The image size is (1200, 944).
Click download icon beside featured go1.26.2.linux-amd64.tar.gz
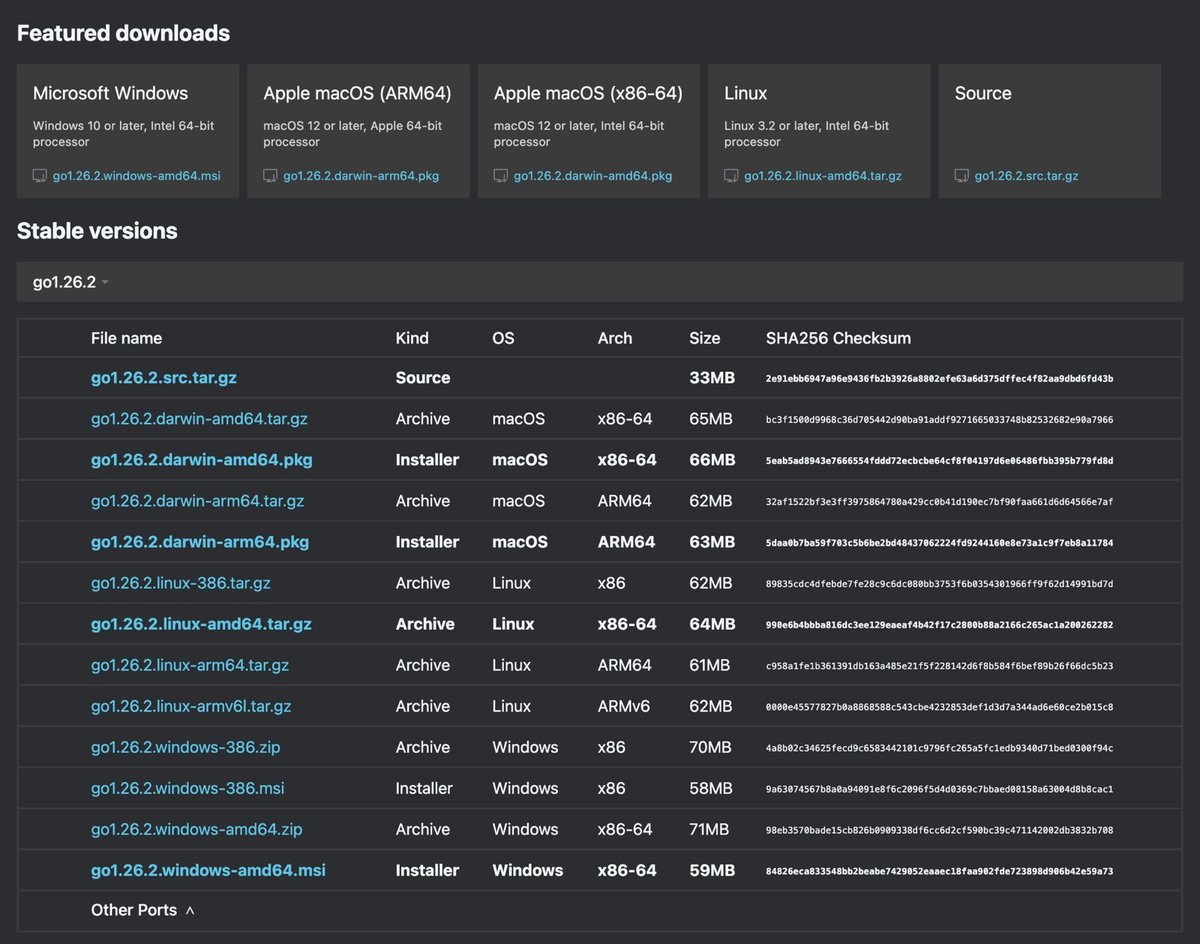pyautogui.click(x=731, y=176)
